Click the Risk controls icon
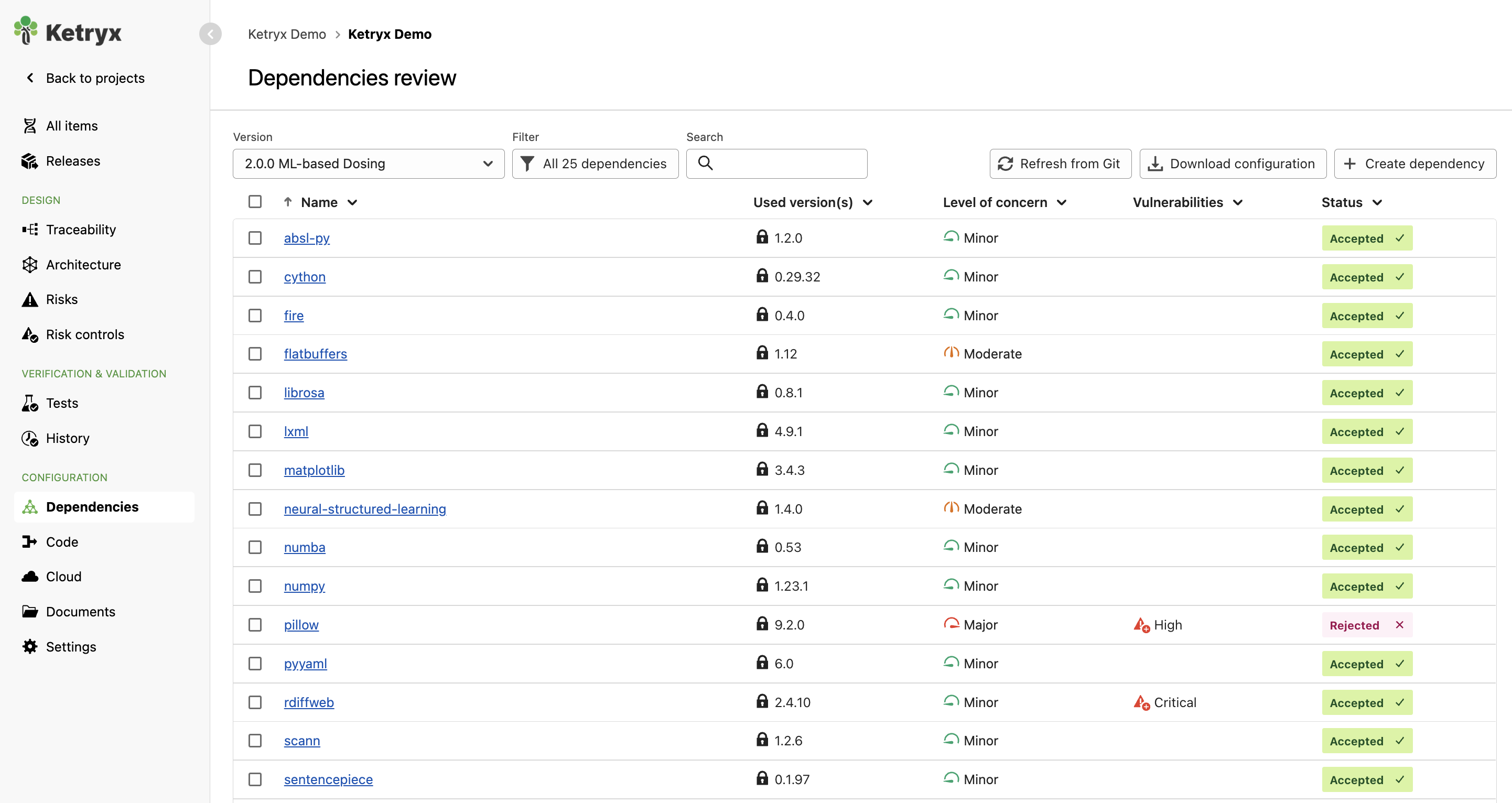Image resolution: width=1512 pixels, height=803 pixels. coord(30,334)
